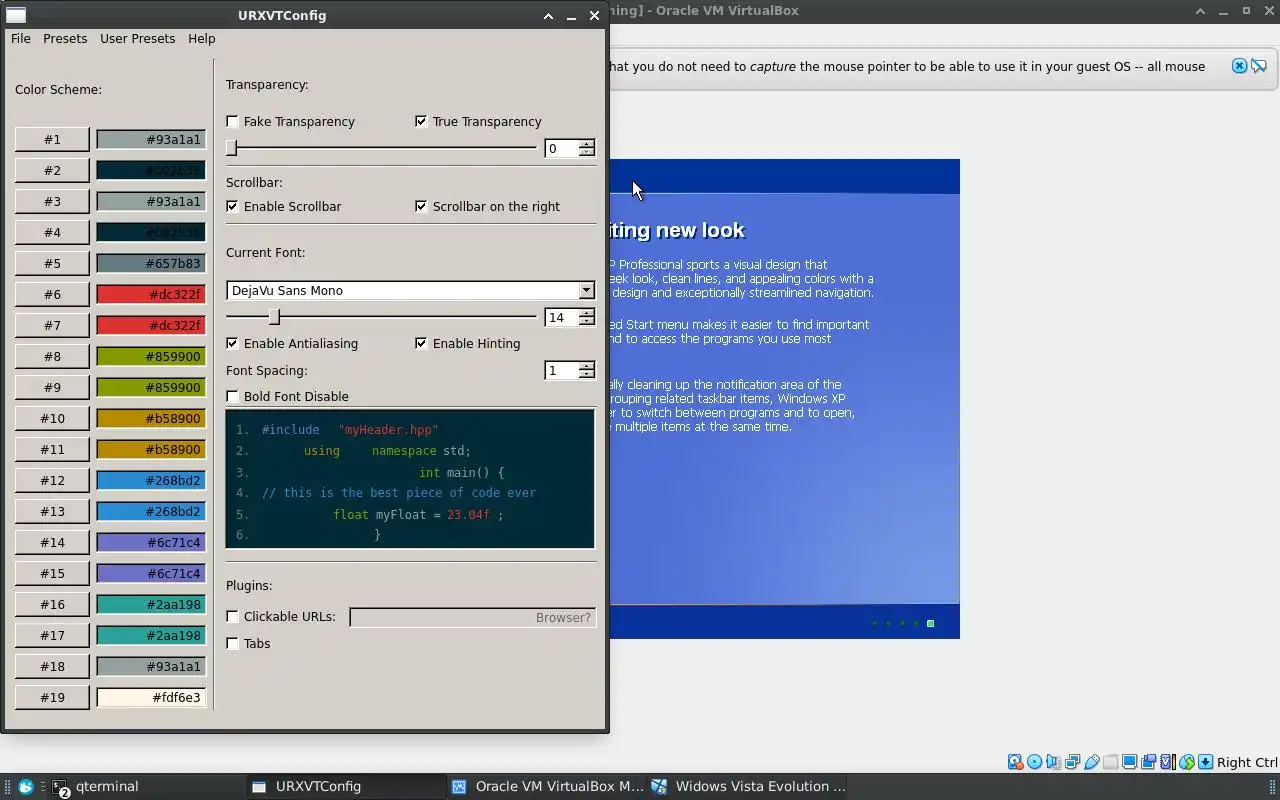1280x800 pixels.
Task: Click the #657b83 swatch beside #5
Action: (x=151, y=263)
